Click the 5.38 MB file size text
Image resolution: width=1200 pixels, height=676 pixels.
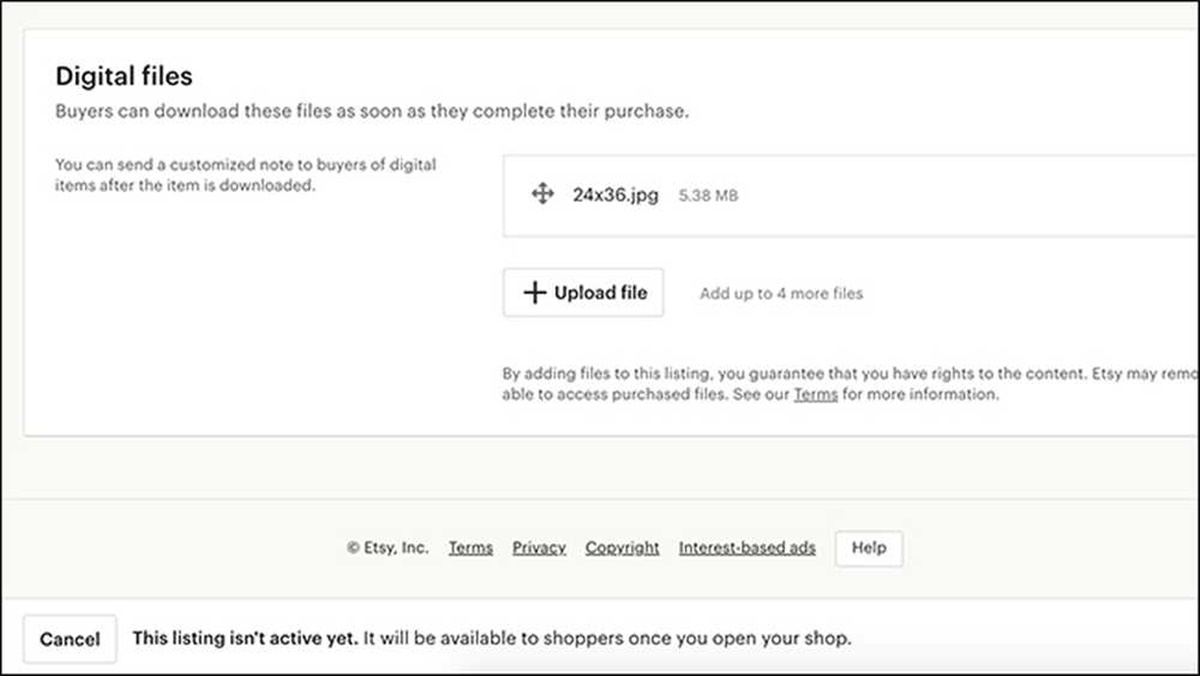708,196
